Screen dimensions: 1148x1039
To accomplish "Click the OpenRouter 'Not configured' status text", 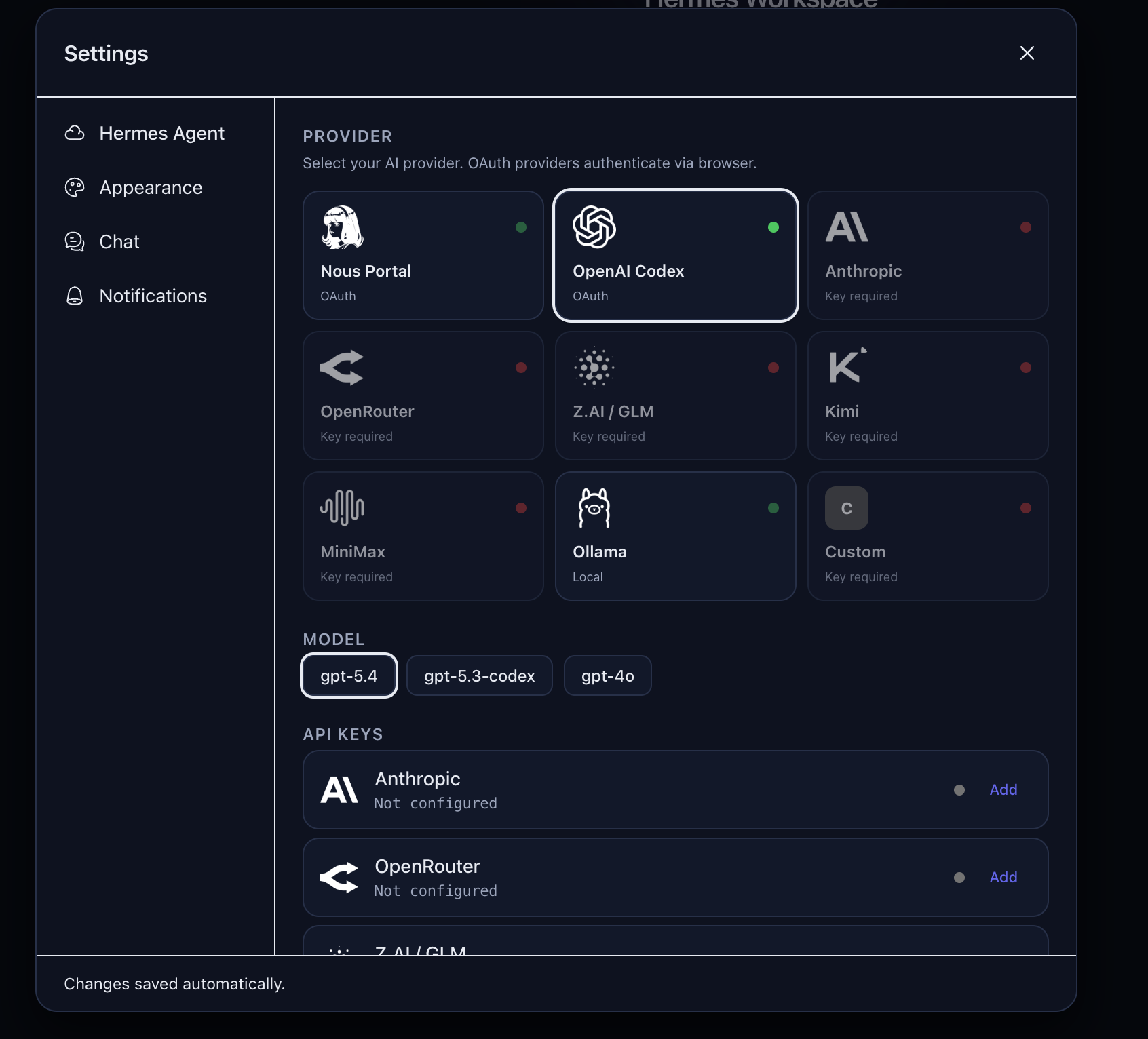I will point(436,890).
